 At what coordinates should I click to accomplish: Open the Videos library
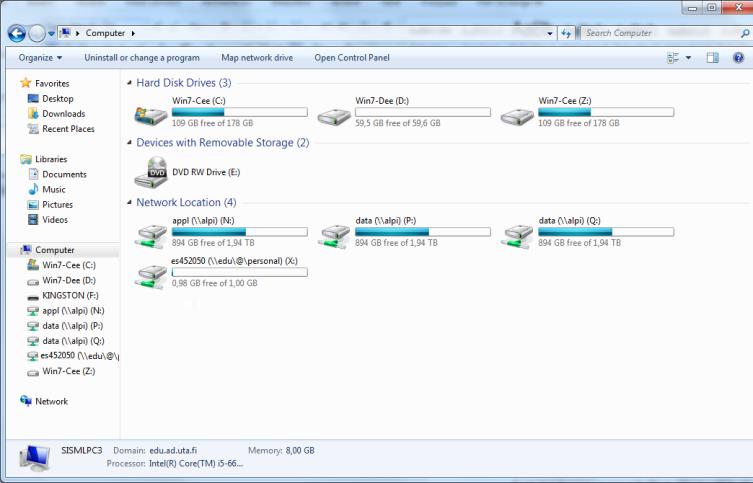pyautogui.click(x=55, y=219)
